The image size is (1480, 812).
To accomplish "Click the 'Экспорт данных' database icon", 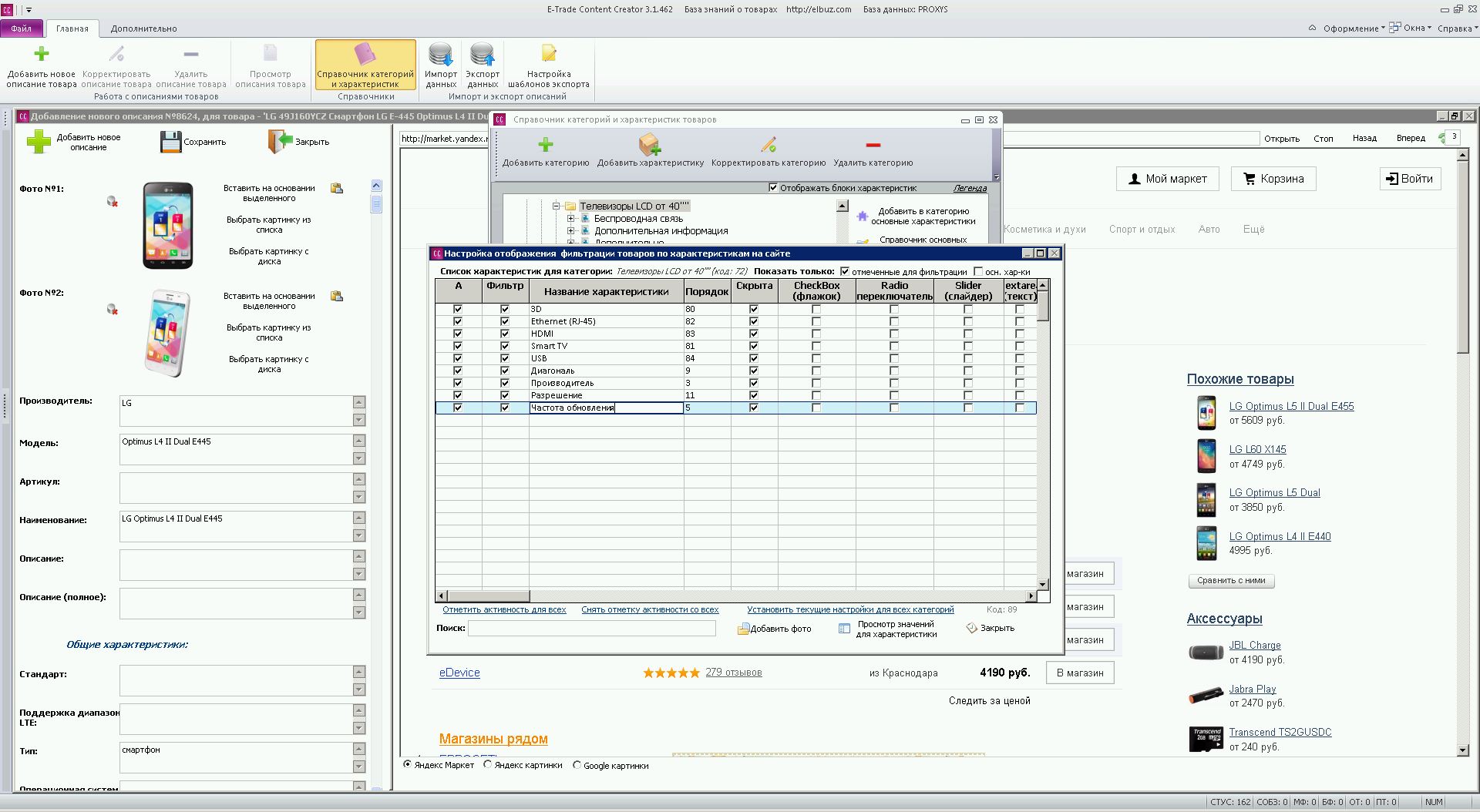I will (483, 55).
